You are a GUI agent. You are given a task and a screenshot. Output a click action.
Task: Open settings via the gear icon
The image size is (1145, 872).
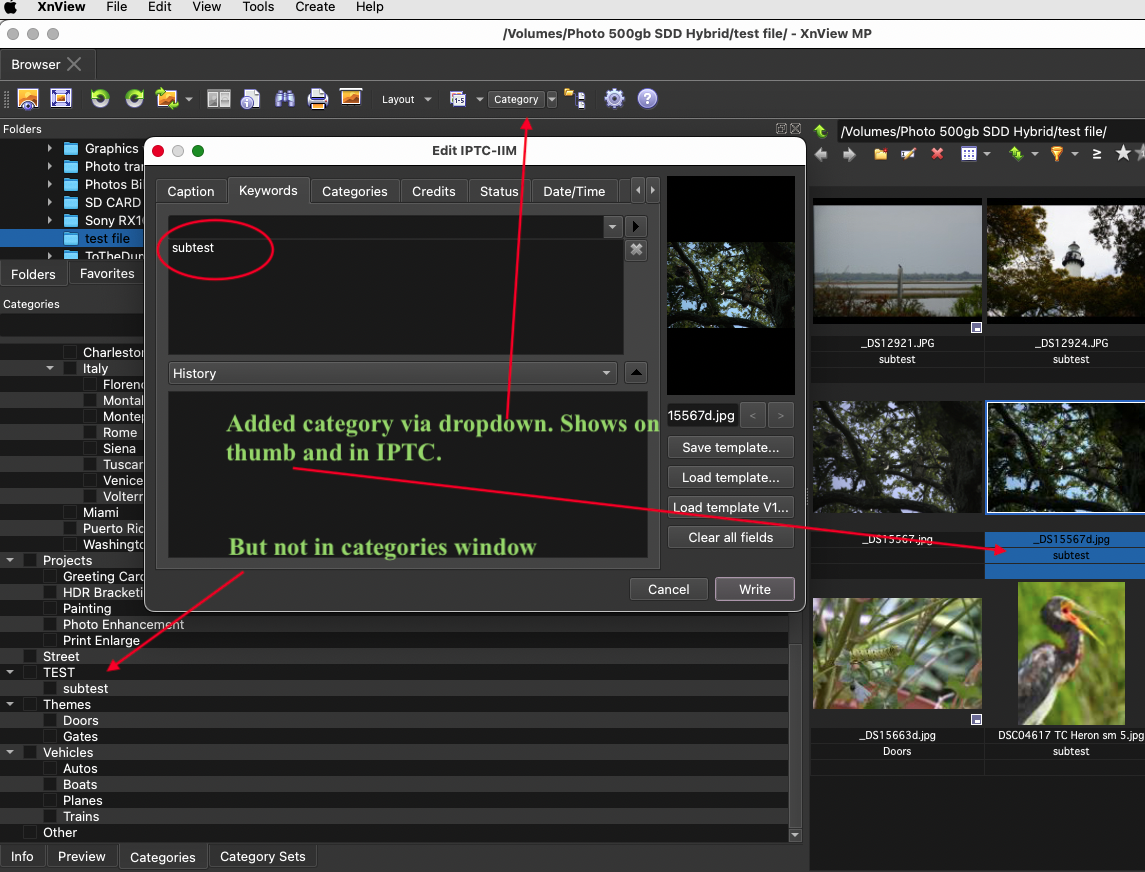tap(614, 99)
